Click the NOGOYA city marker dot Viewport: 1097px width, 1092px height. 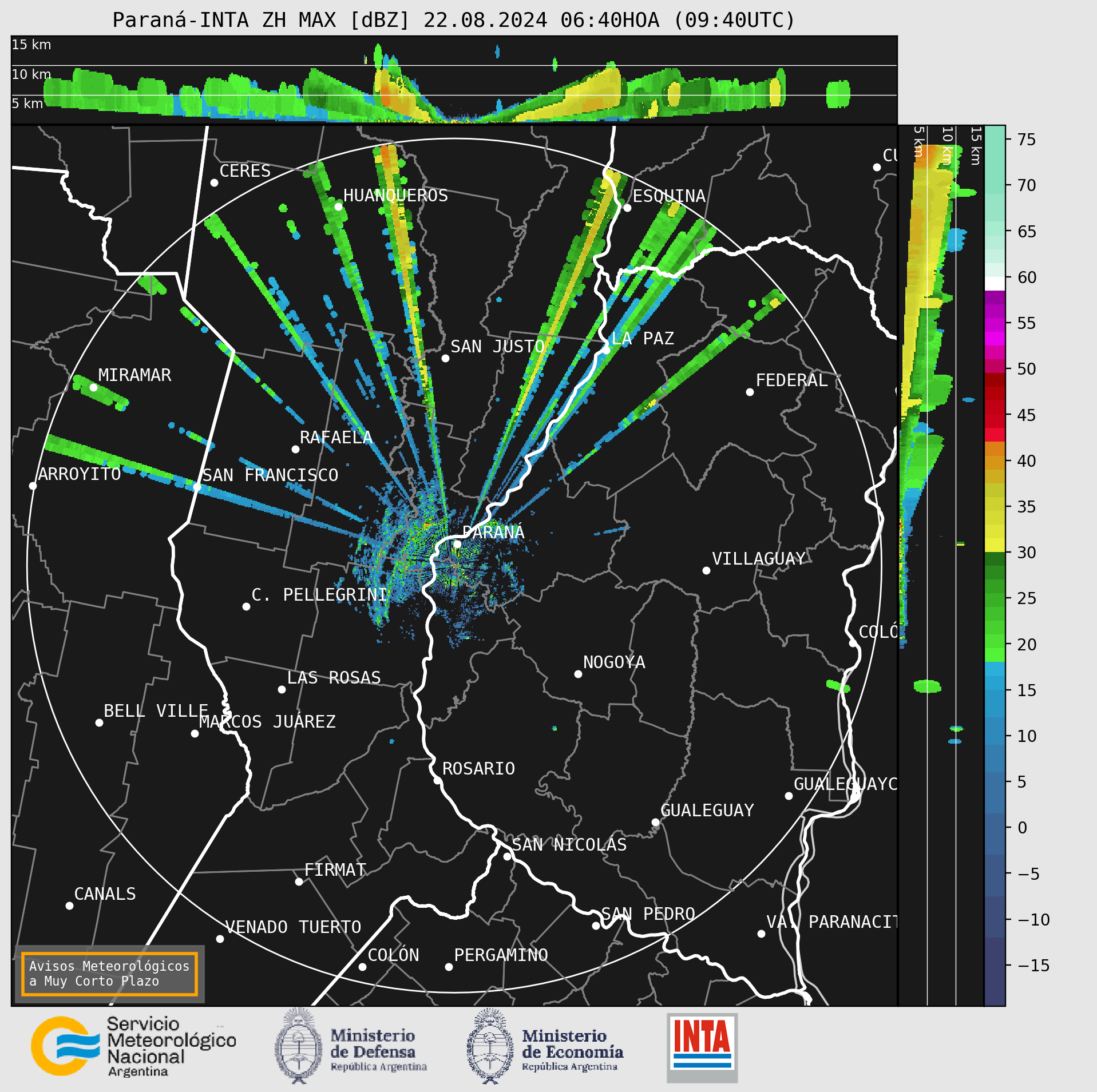[578, 674]
